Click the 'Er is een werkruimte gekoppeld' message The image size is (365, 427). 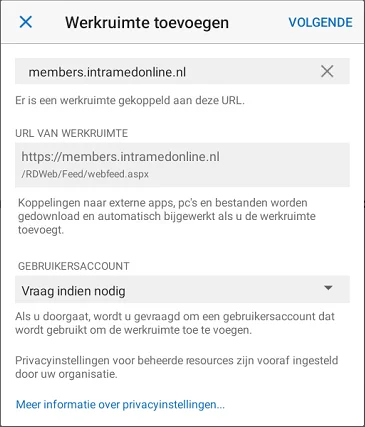(130, 100)
